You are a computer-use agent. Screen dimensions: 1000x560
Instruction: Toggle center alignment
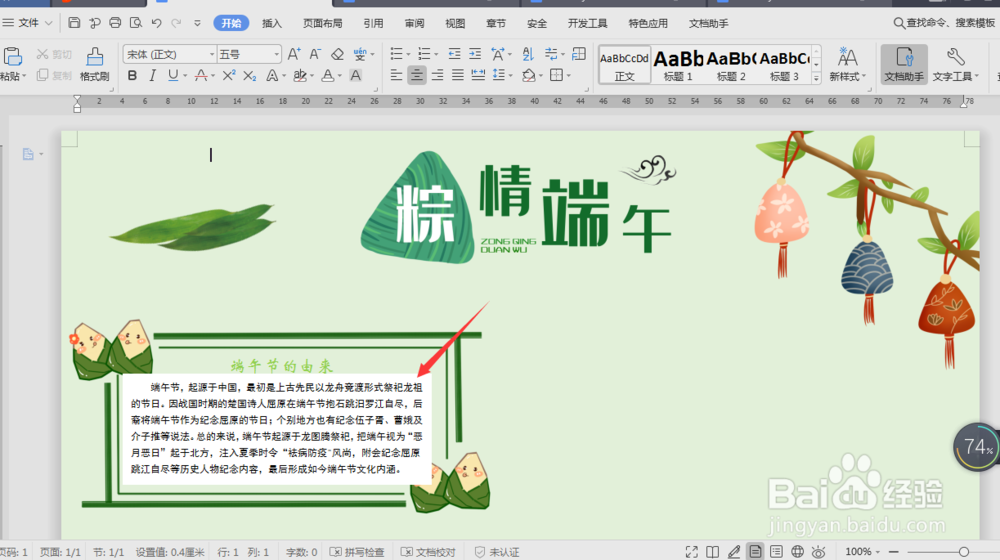[416, 76]
